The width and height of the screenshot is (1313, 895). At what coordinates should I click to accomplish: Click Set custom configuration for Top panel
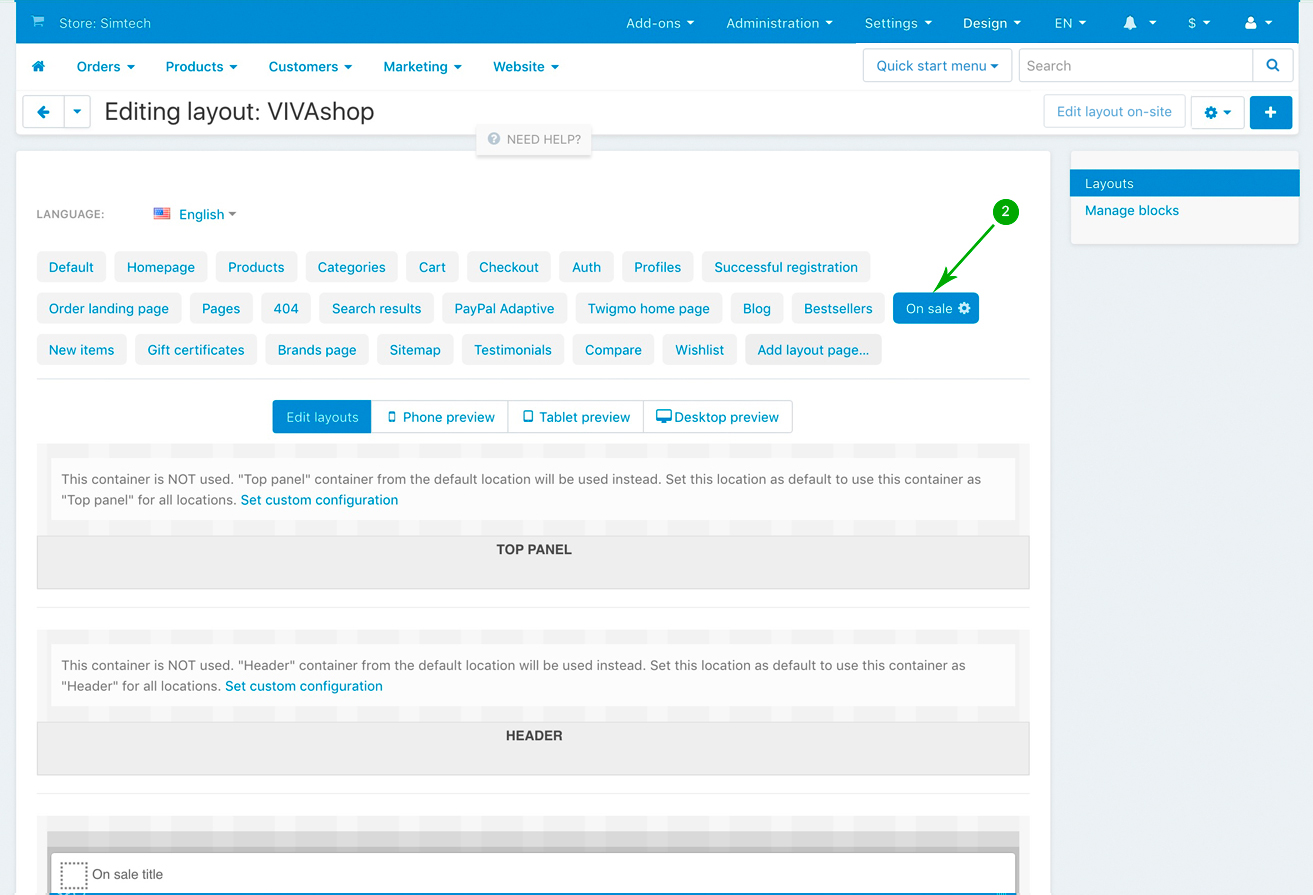click(319, 500)
